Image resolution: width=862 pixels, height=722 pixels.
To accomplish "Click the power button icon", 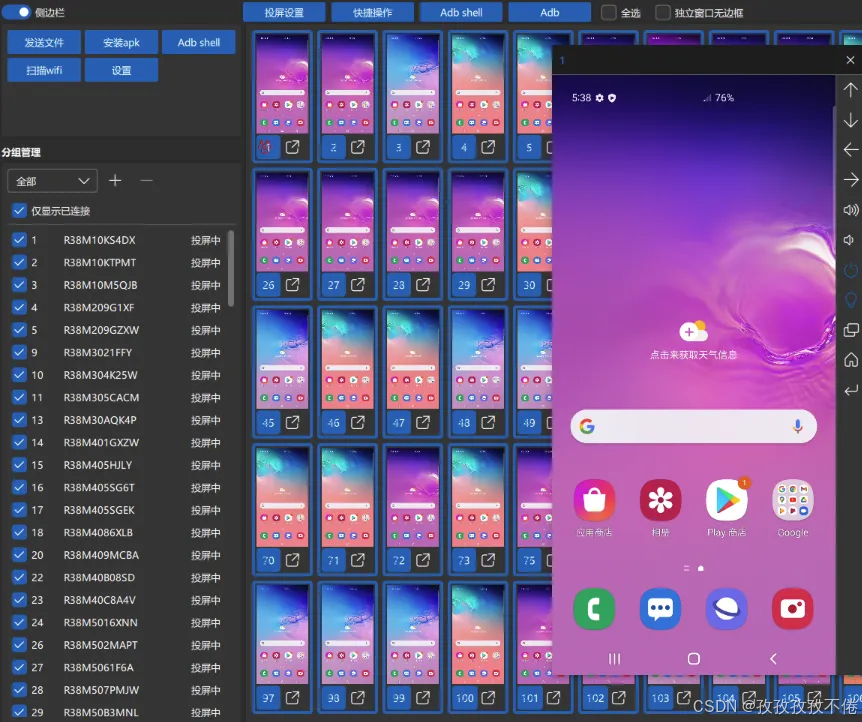I will pos(850,270).
